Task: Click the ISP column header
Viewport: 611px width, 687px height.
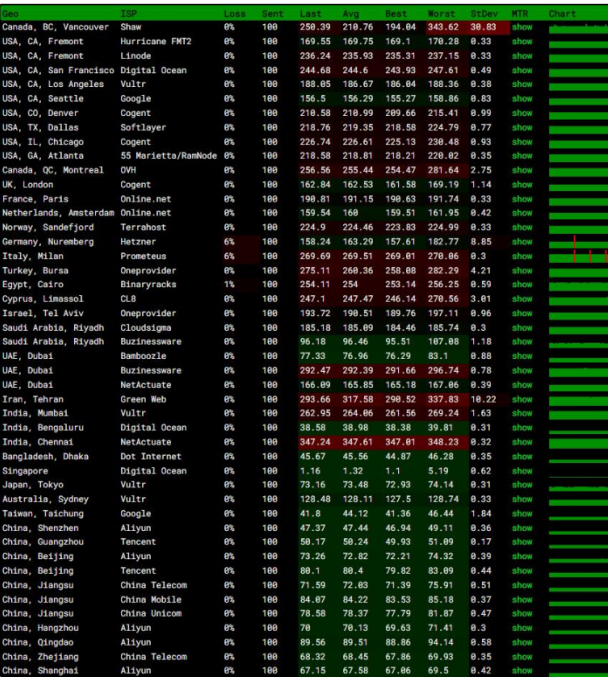Action: pyautogui.click(x=129, y=14)
